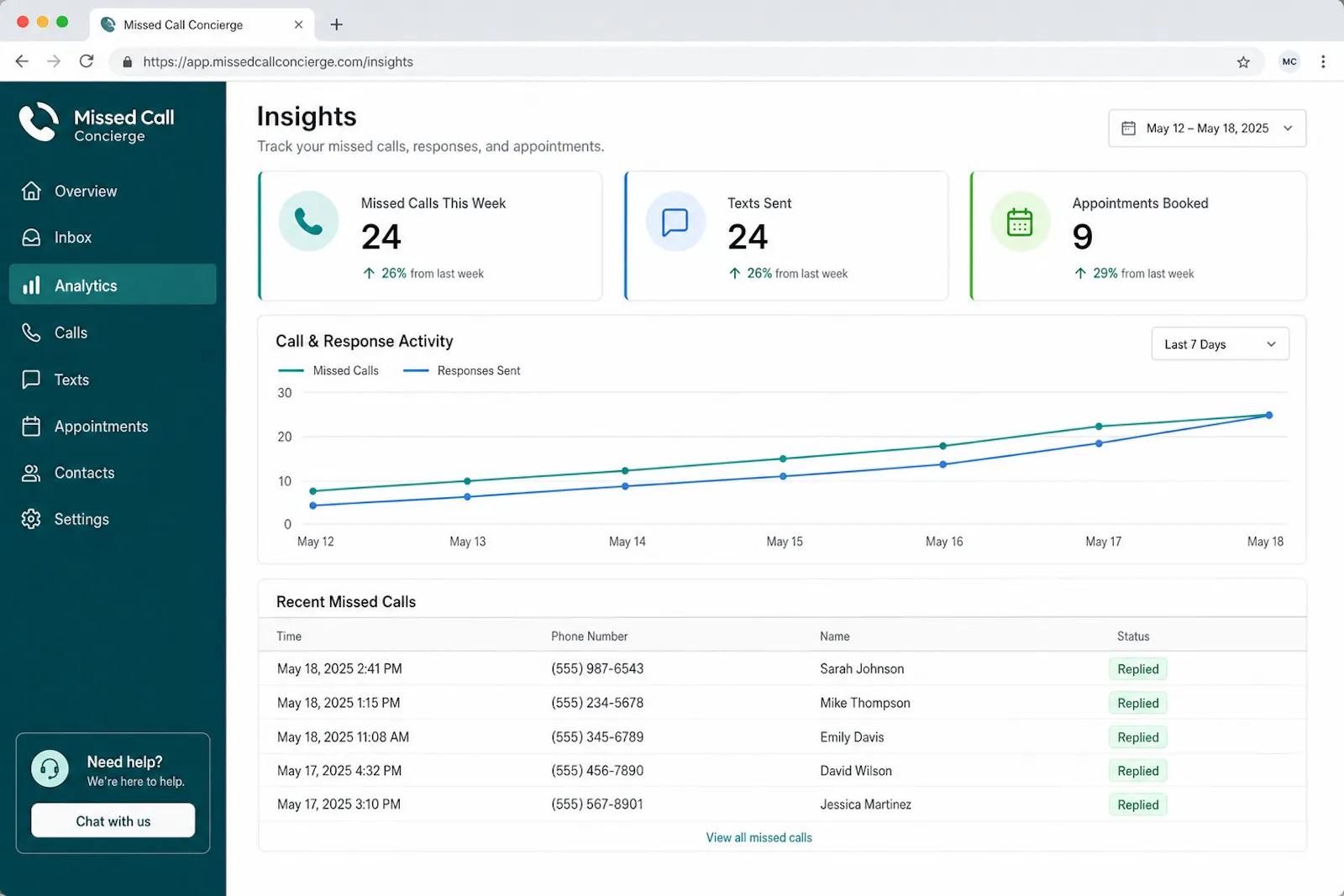Click the address bar URL
This screenshot has height=896, width=1344.
(278, 62)
